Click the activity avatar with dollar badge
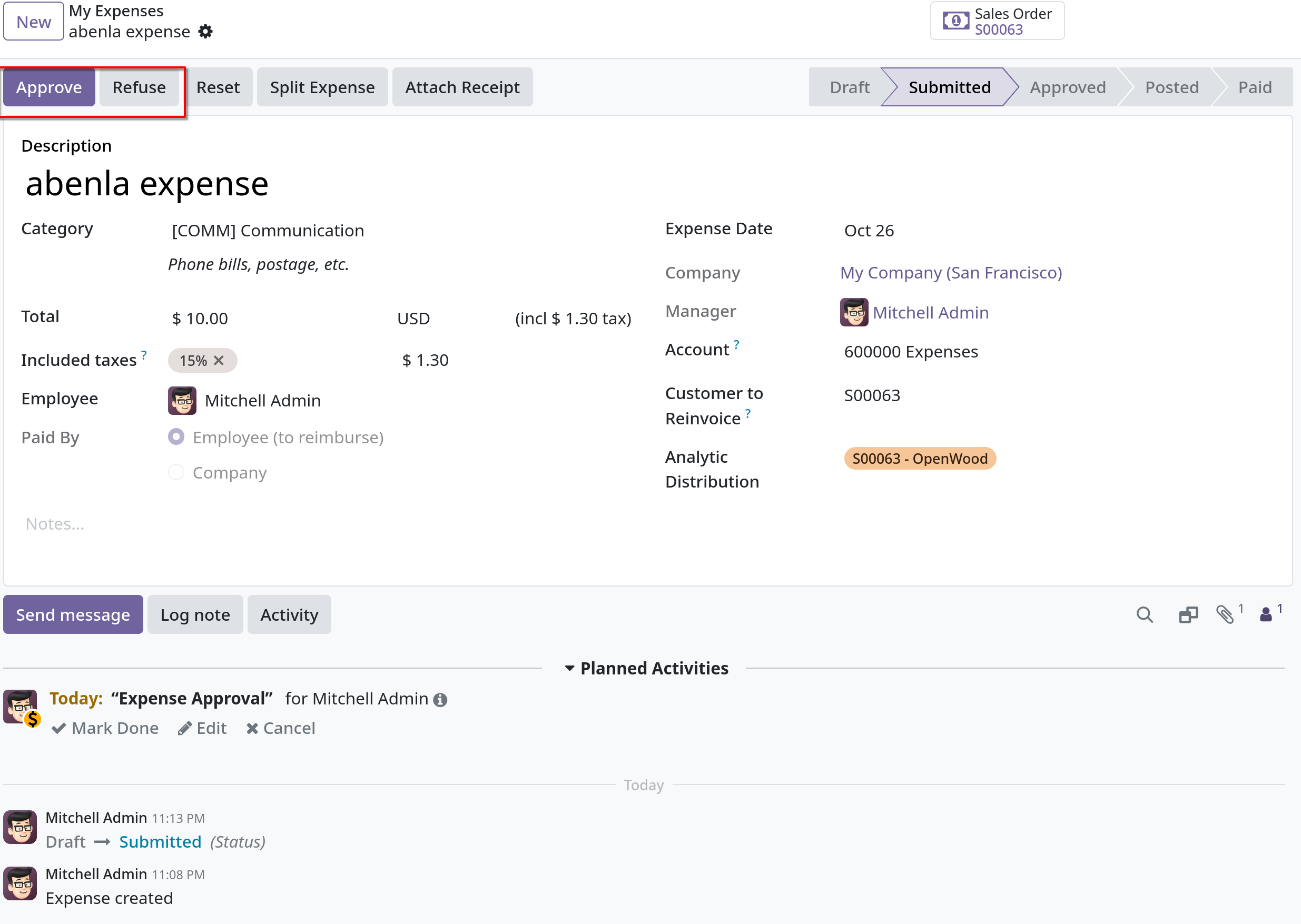Image resolution: width=1301 pixels, height=924 pixels. [x=21, y=707]
